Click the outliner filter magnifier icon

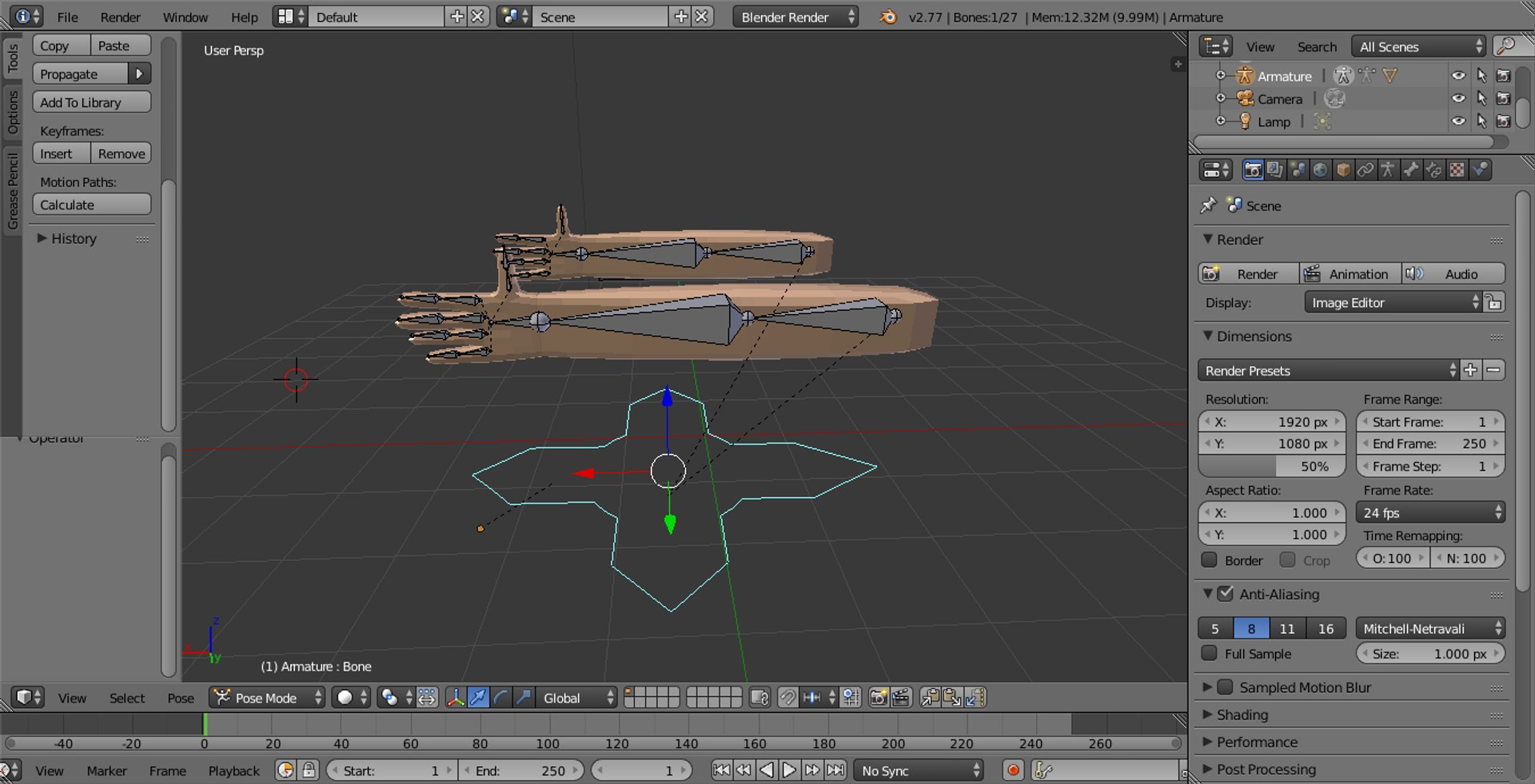(1506, 46)
